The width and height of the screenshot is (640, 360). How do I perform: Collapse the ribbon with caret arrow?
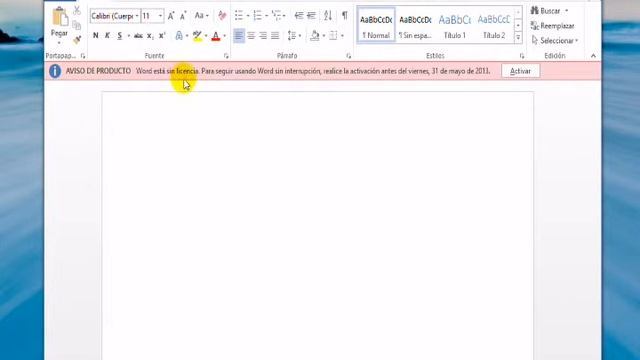point(593,56)
